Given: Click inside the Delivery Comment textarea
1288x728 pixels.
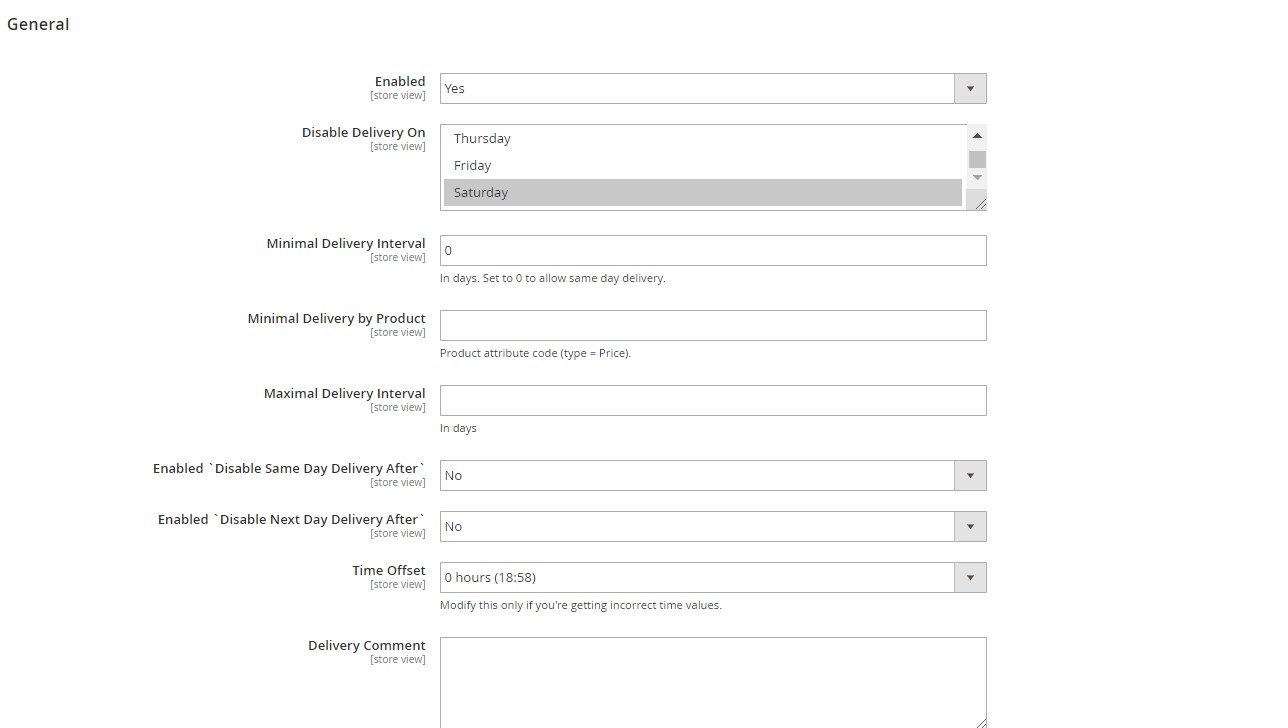Looking at the screenshot, I should pos(712,680).
